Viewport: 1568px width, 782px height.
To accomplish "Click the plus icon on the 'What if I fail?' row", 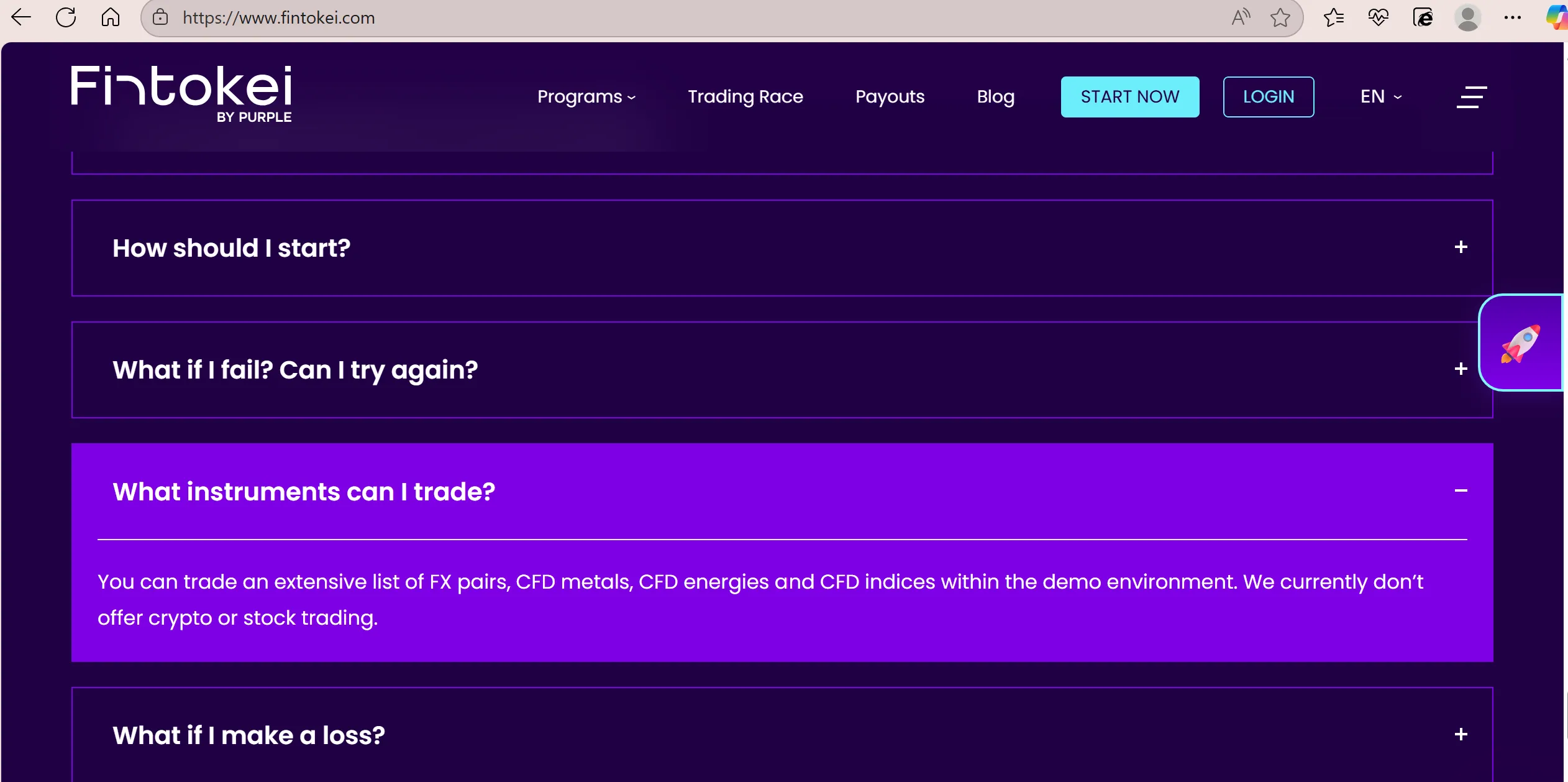I will pos(1461,369).
